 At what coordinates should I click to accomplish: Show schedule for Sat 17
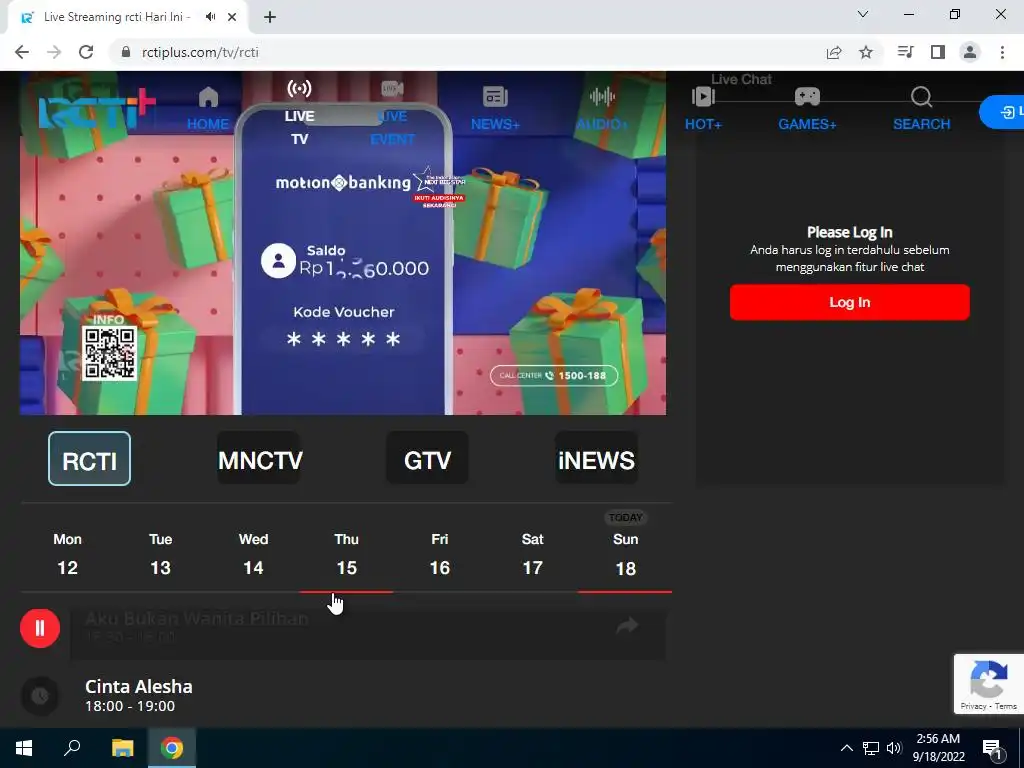pos(533,554)
